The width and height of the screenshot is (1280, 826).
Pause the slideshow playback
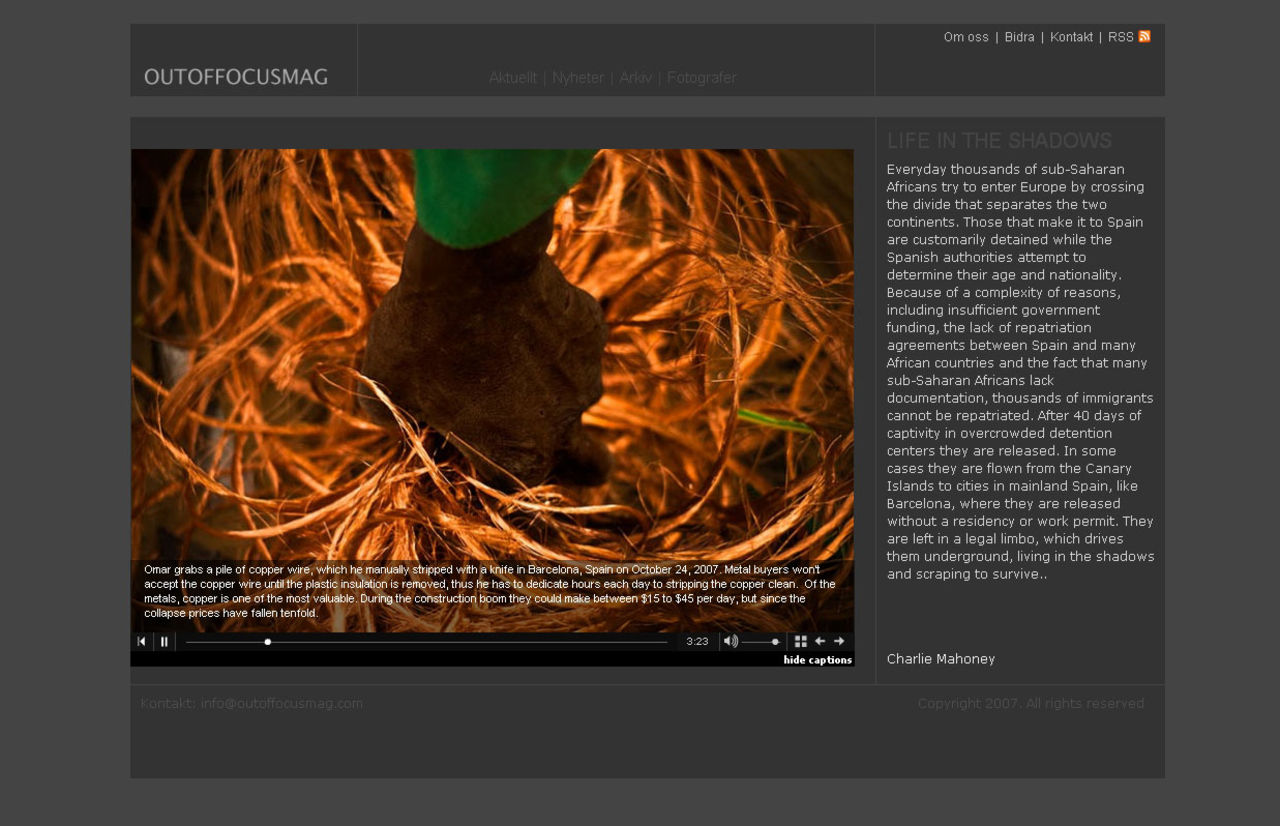point(165,642)
